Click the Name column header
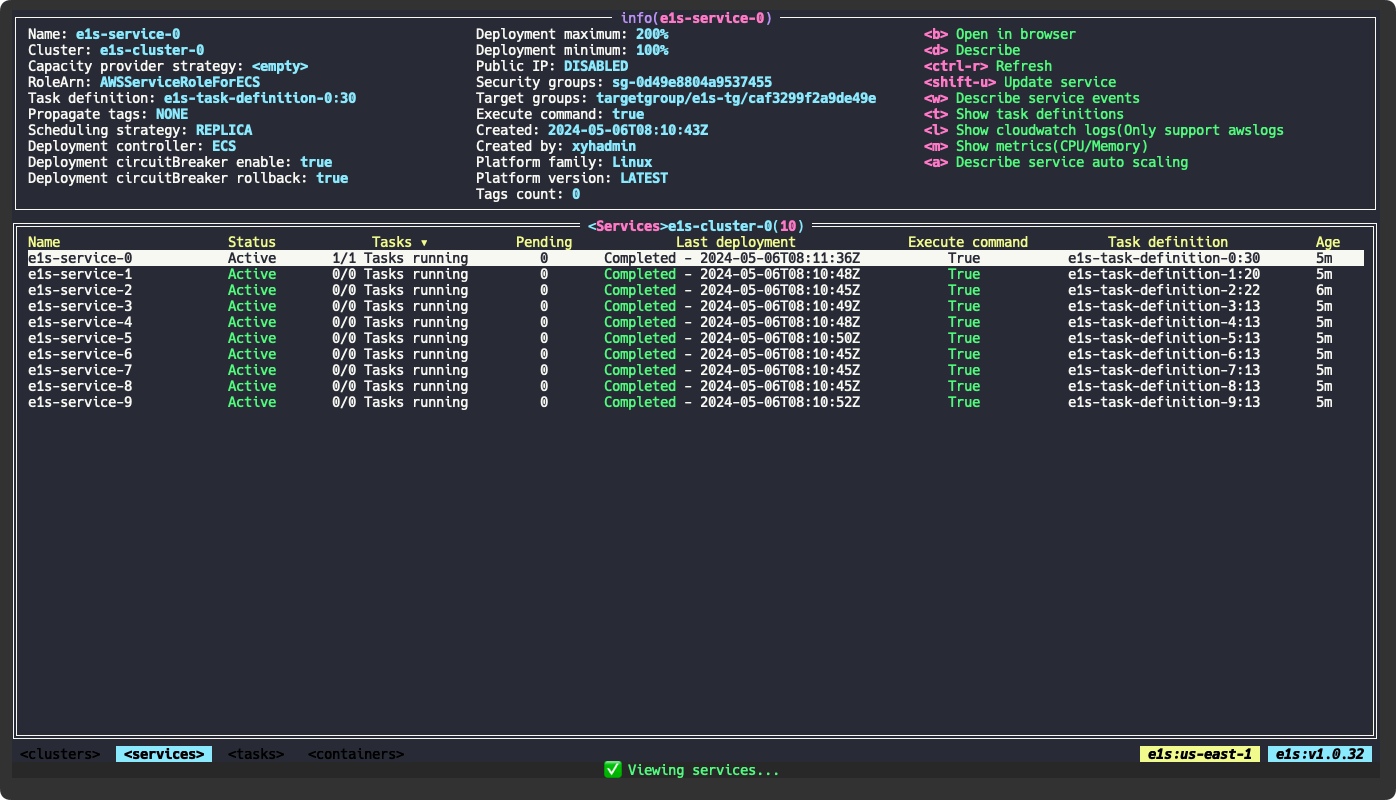 click(44, 242)
